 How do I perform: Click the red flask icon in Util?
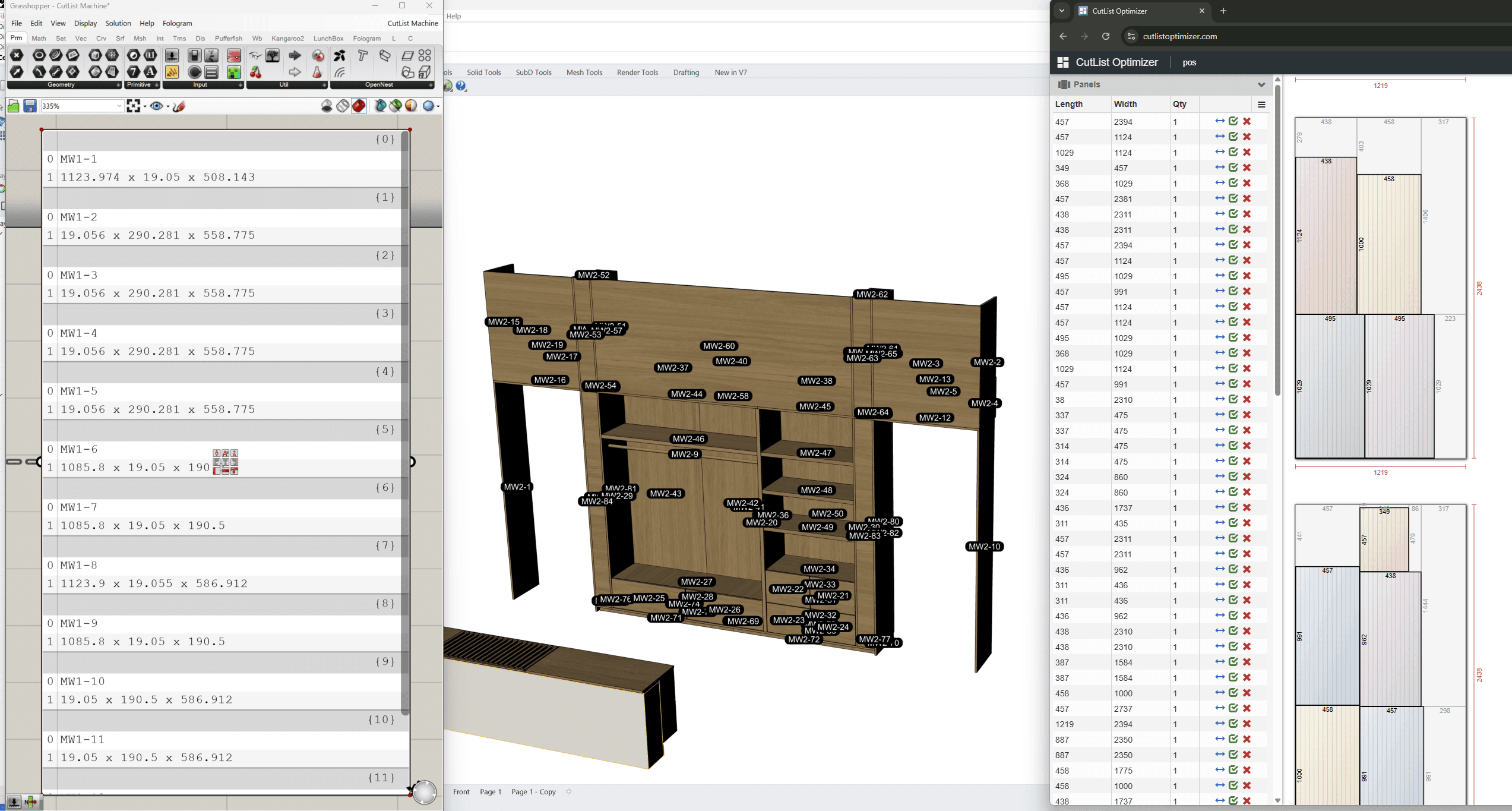pyautogui.click(x=317, y=72)
